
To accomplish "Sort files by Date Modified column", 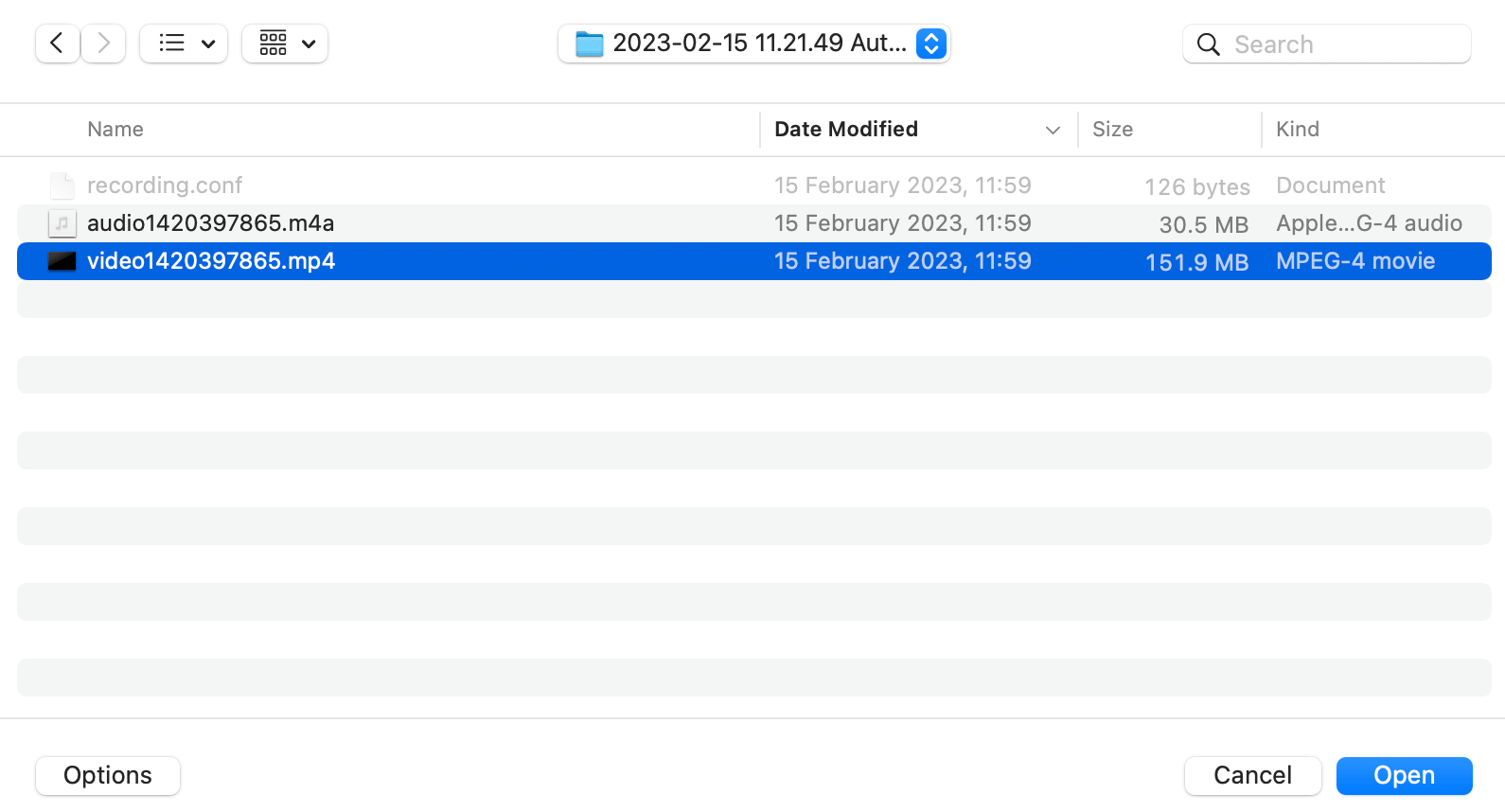I will coord(846,129).
